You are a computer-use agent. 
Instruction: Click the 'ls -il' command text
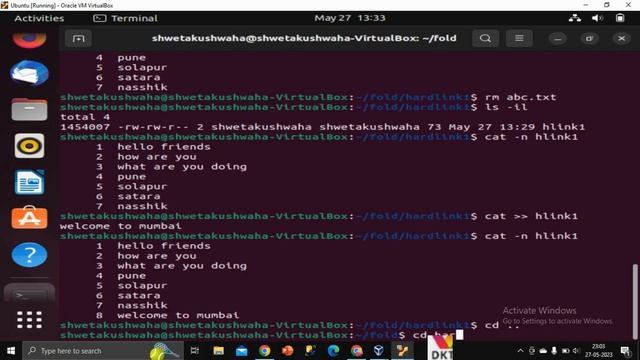pos(506,107)
